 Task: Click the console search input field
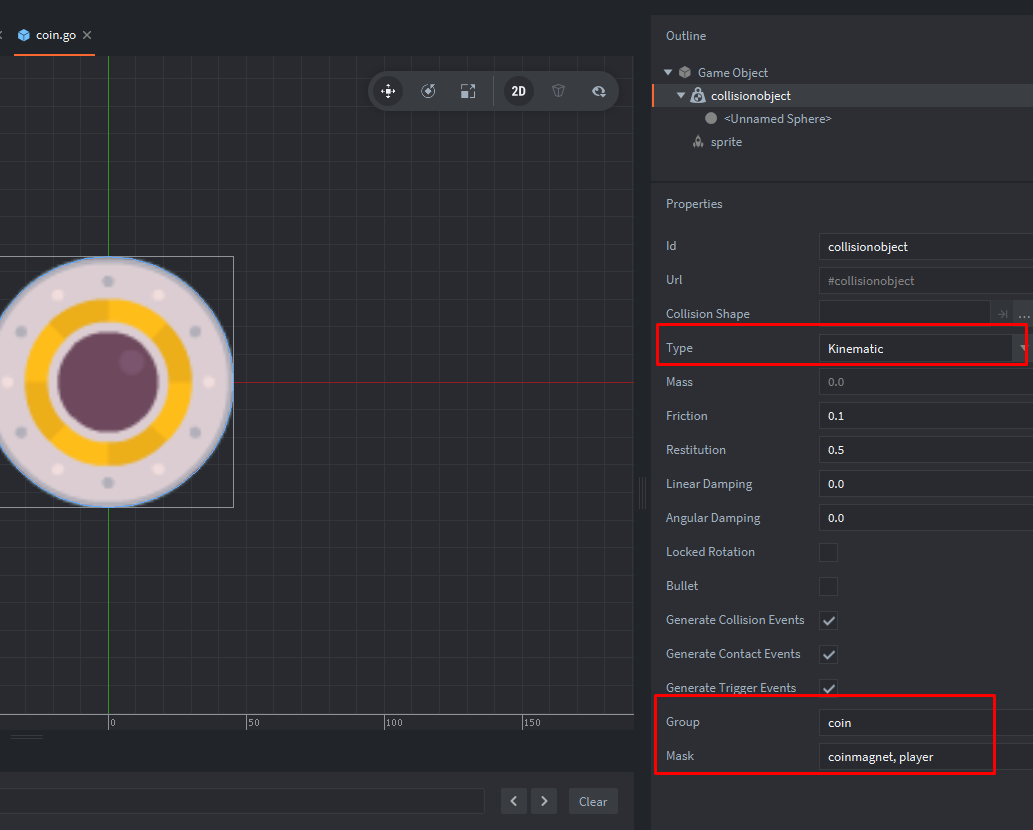tap(242, 802)
